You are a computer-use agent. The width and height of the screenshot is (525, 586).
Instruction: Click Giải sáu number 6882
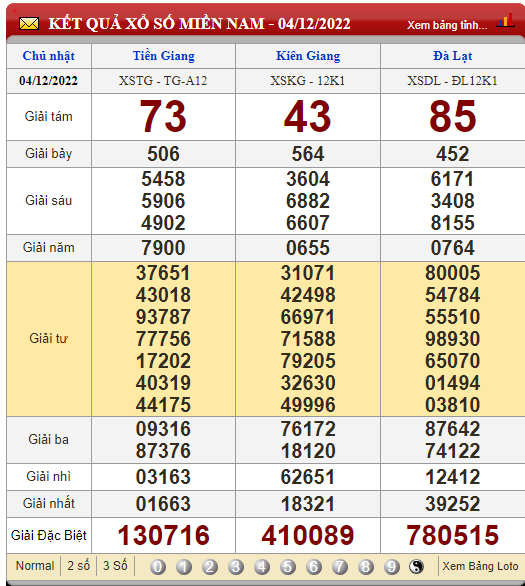tap(308, 201)
